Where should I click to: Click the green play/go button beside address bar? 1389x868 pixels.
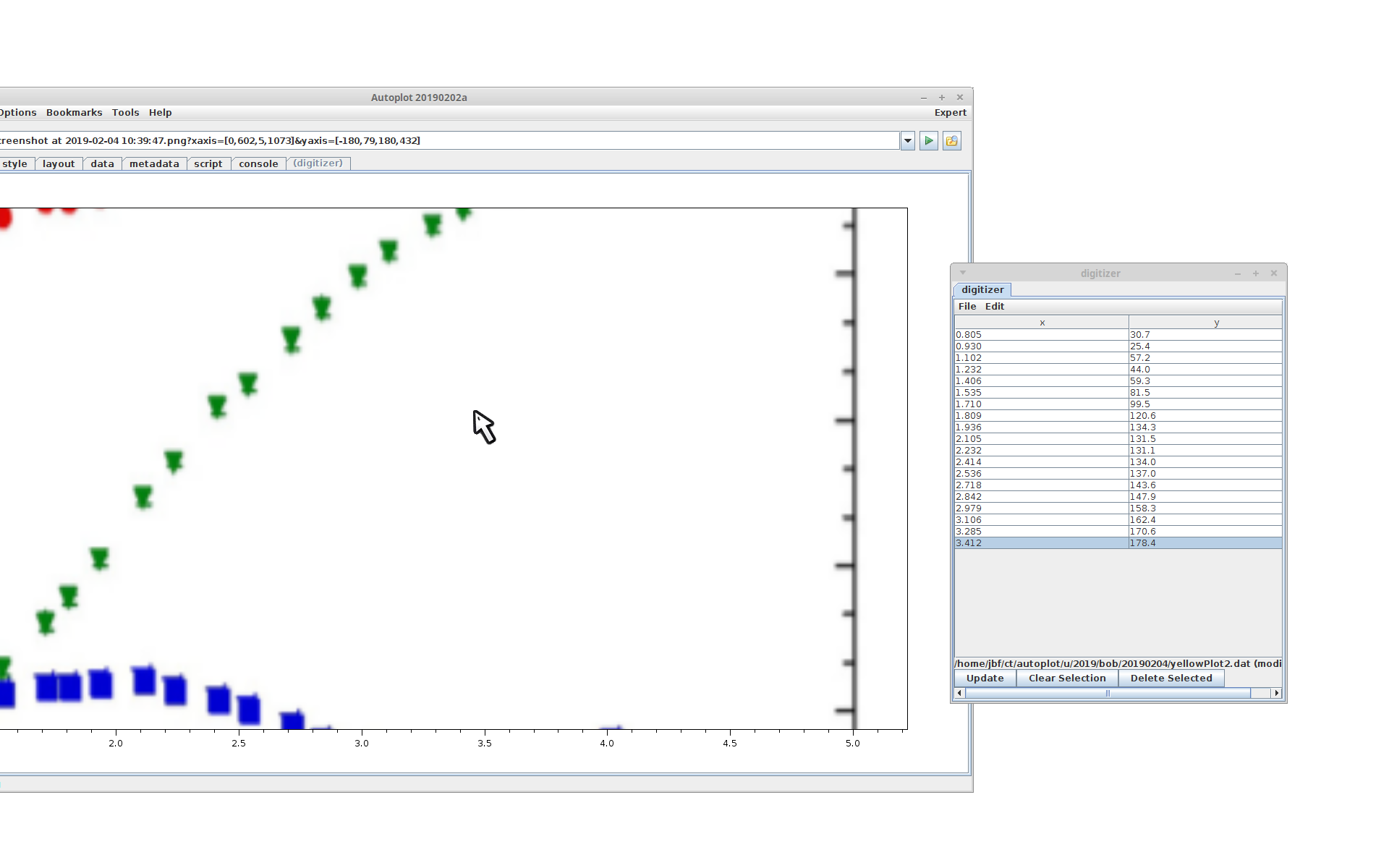click(929, 141)
